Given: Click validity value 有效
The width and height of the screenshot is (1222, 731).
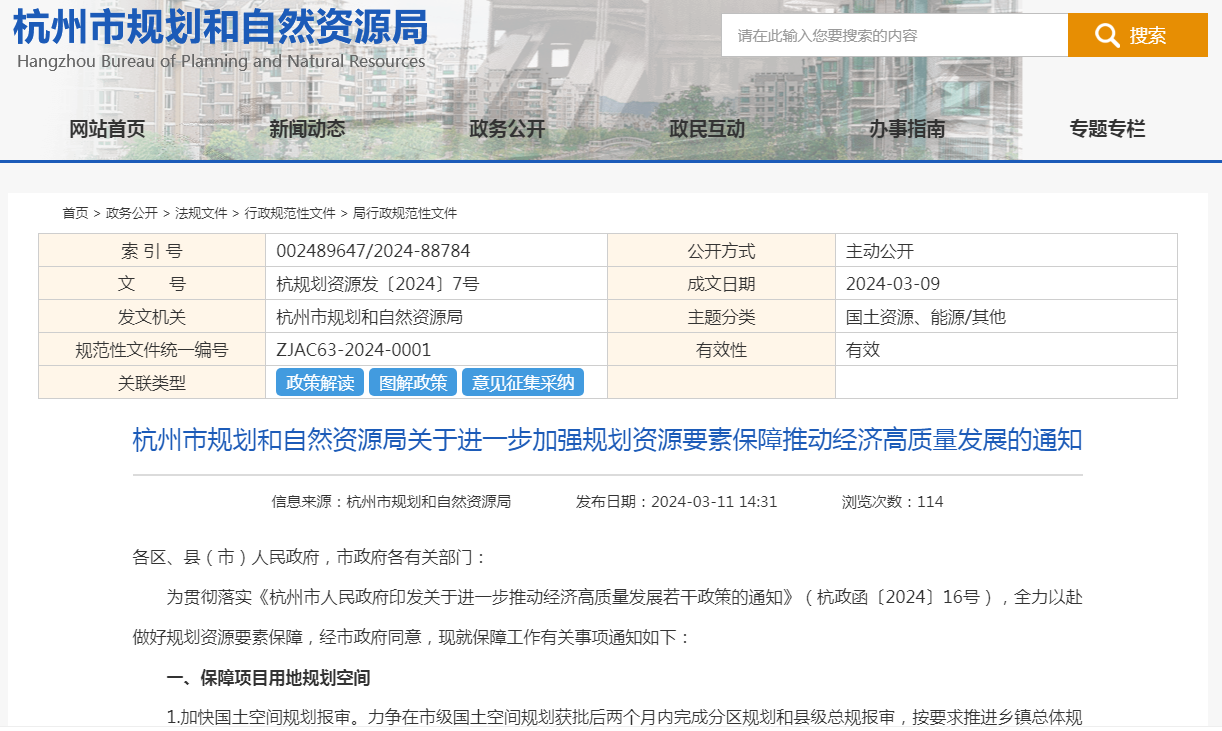Looking at the screenshot, I should 863,350.
